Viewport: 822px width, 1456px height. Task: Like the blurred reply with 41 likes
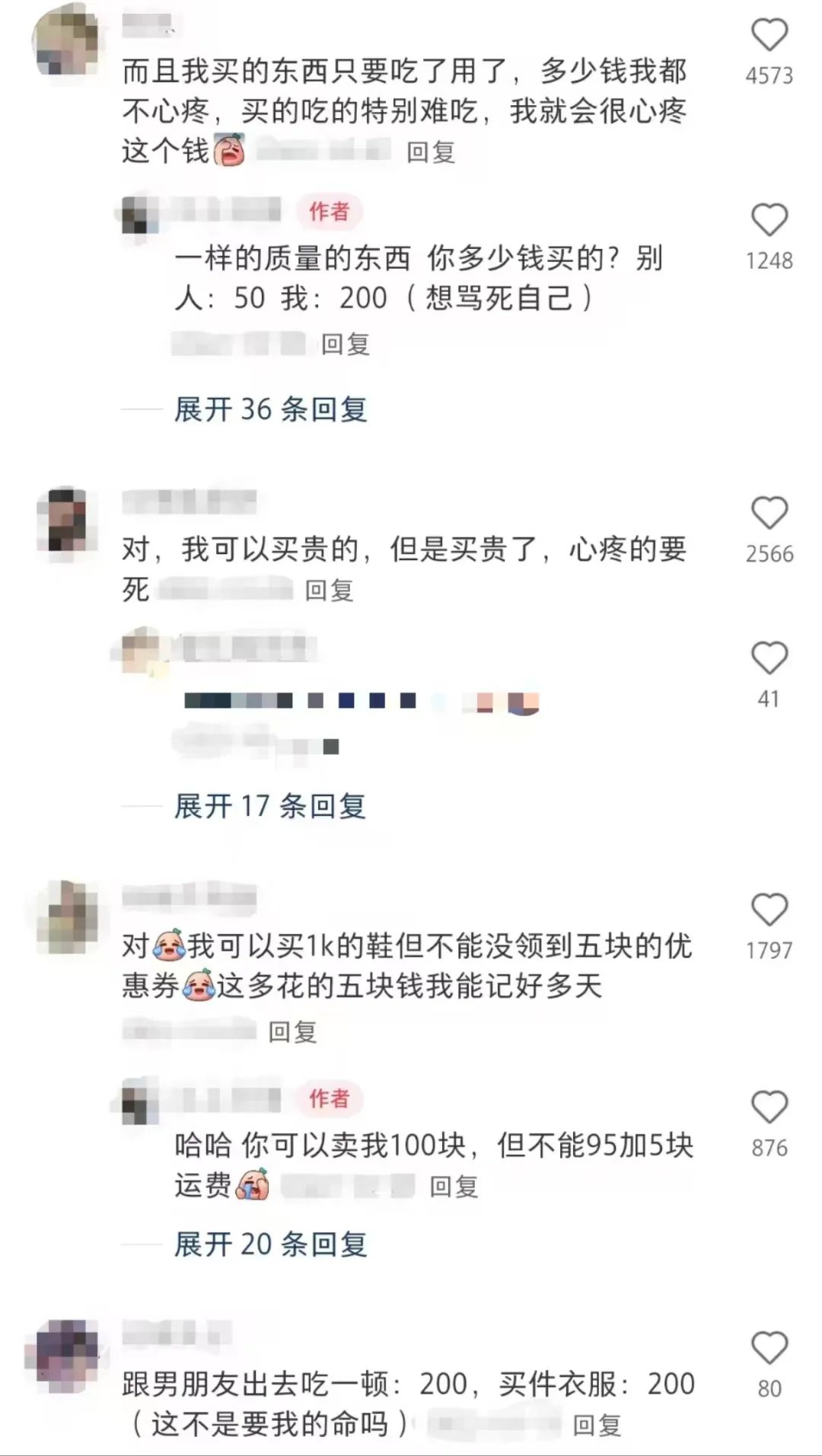769,658
